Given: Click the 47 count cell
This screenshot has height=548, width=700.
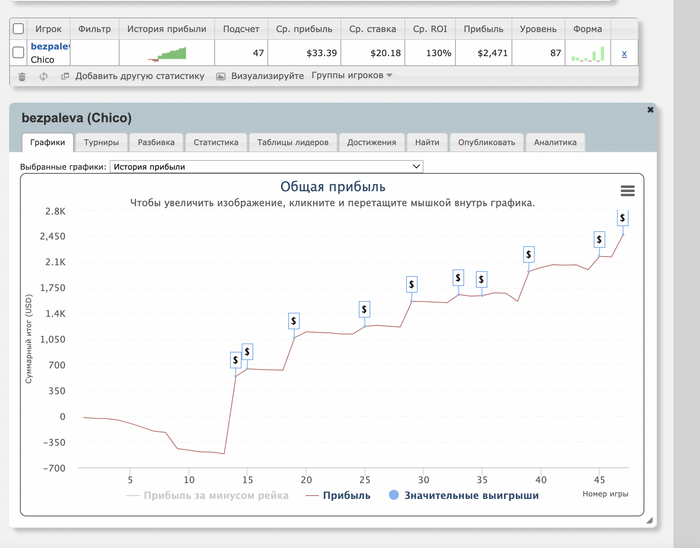Looking at the screenshot, I should [x=241, y=53].
